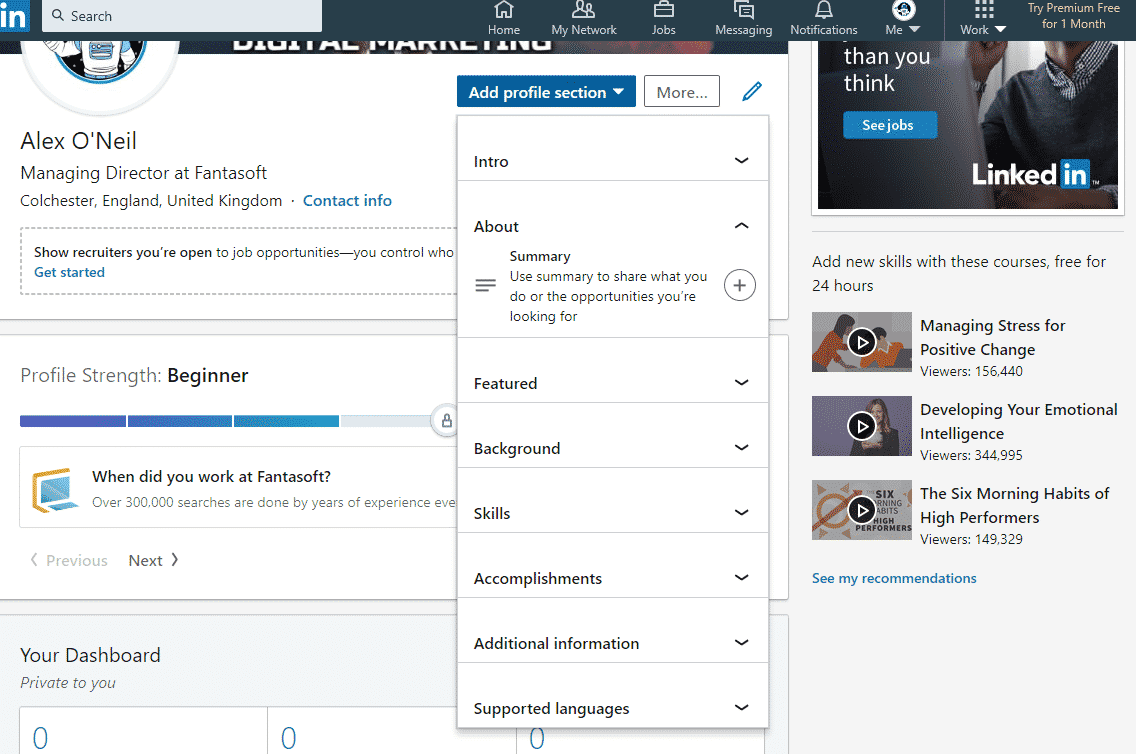The image size is (1136, 754).
Task: Click the second dashboard 0 count
Action: (x=288, y=738)
